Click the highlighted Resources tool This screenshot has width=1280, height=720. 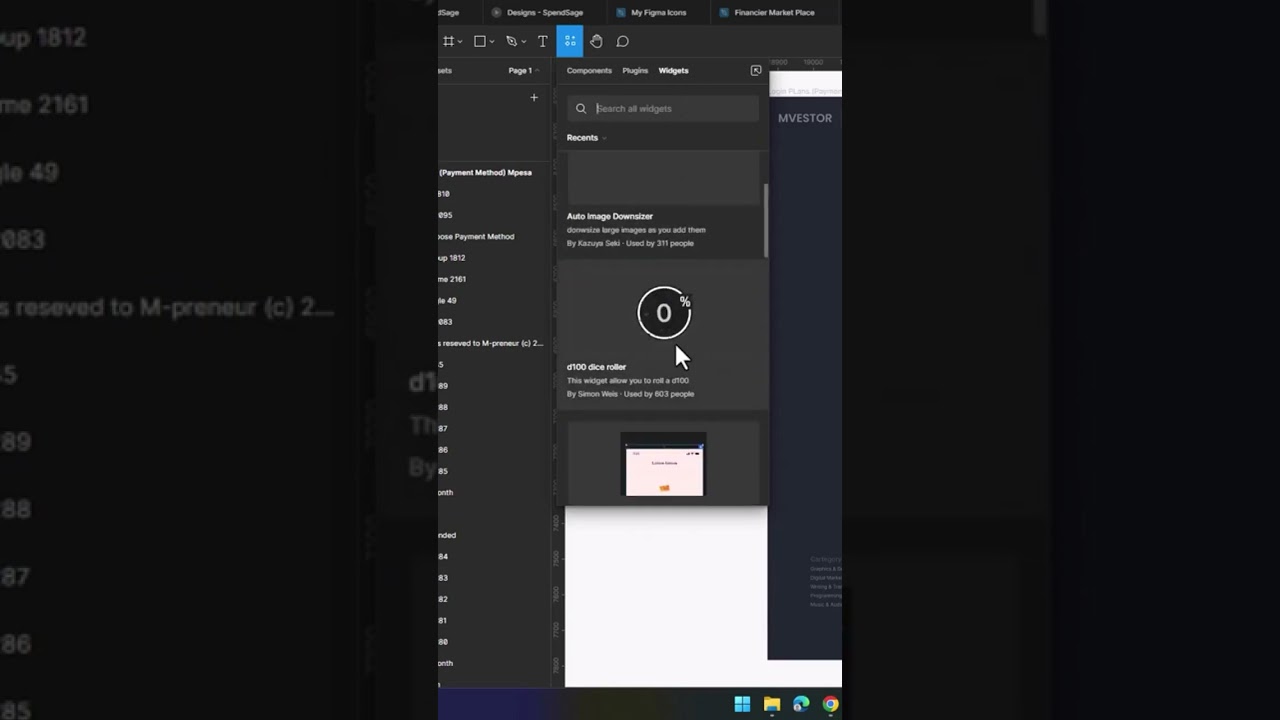[569, 41]
